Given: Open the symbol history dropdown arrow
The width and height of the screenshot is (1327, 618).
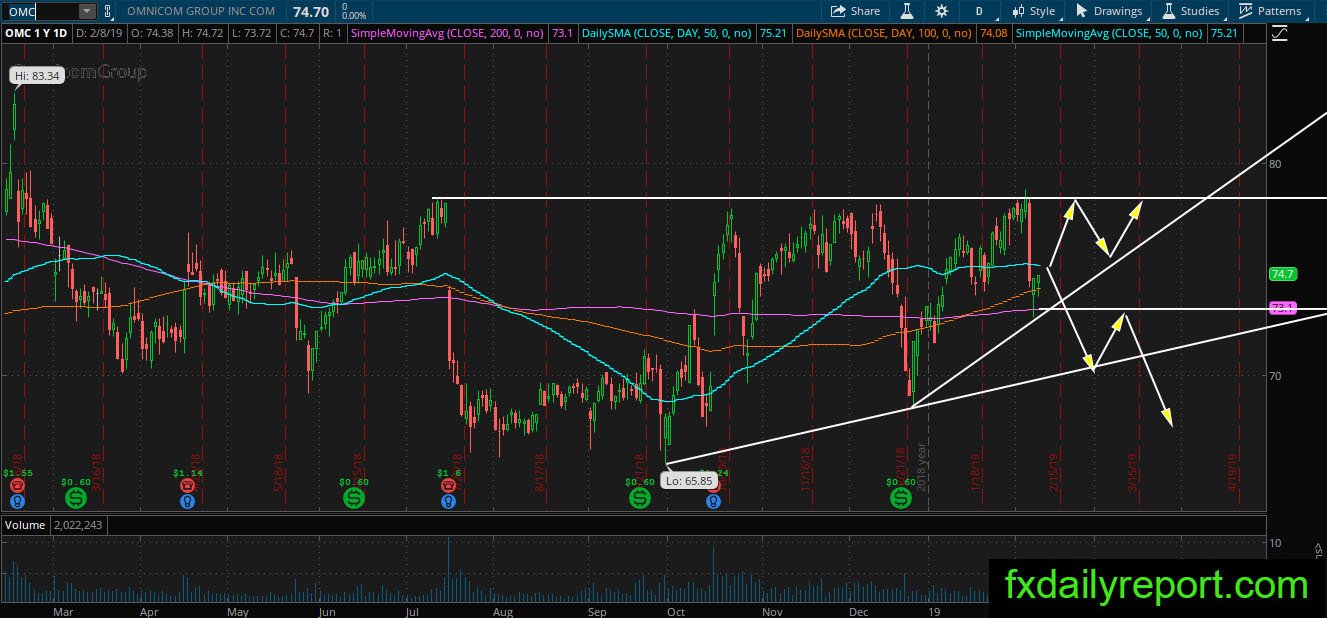Looking at the screenshot, I should [x=87, y=11].
